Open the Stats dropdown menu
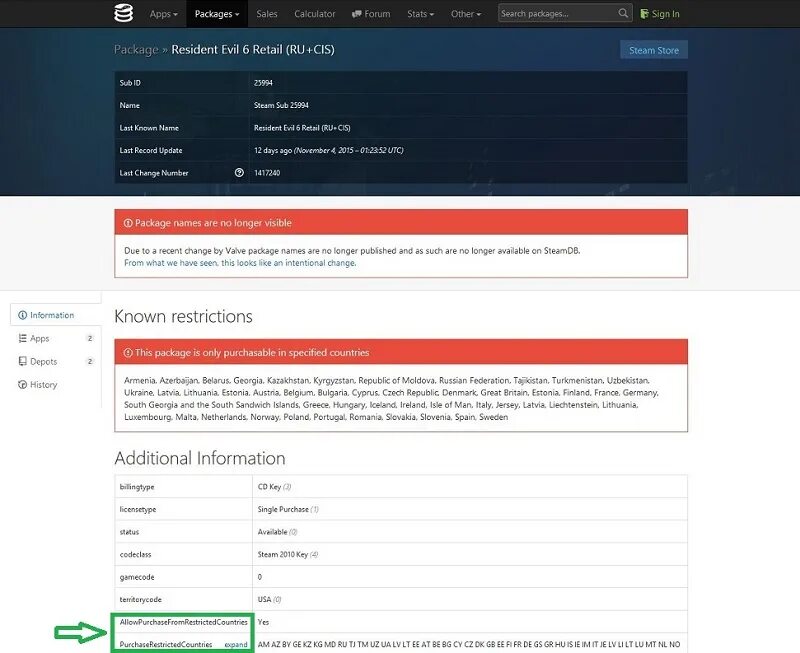This screenshot has height=653, width=800. coord(419,13)
